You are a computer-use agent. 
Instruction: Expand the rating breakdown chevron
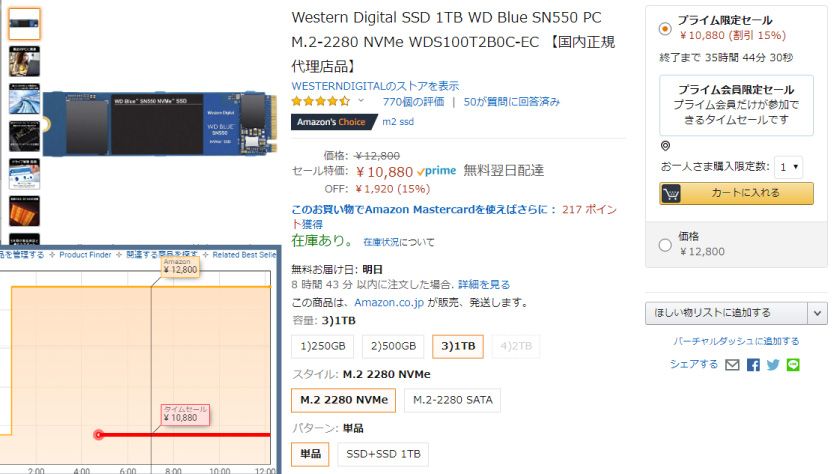361,101
